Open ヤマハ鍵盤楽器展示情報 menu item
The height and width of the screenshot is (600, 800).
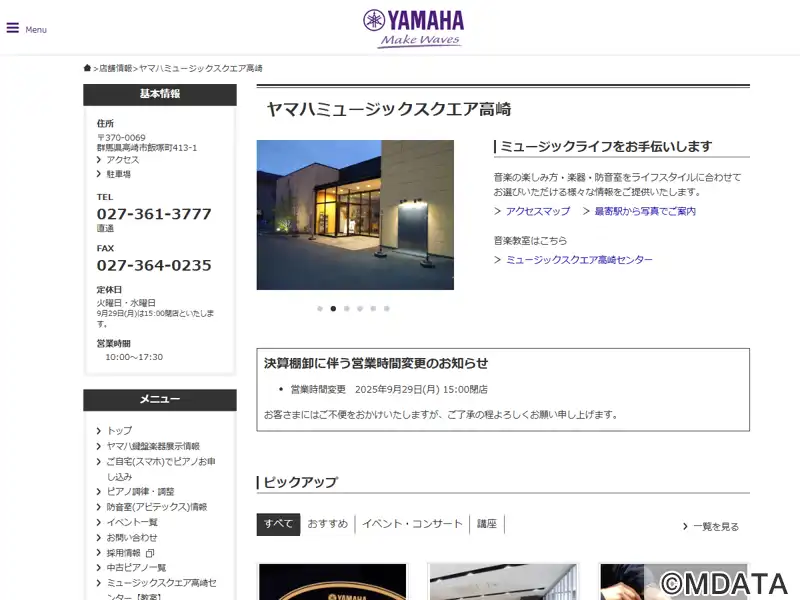(153, 446)
